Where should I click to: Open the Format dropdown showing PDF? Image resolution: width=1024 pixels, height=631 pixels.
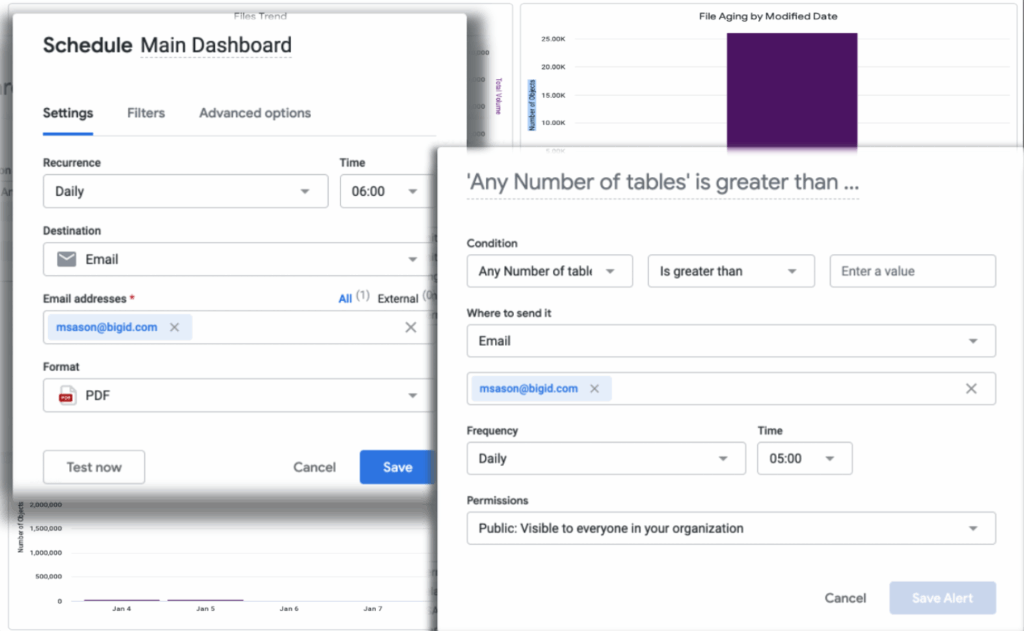(x=235, y=396)
